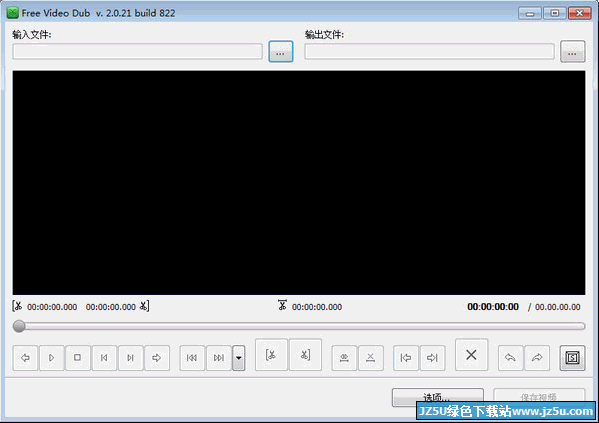Close the Free Video Dub window
The width and height of the screenshot is (599, 423).
pyautogui.click(x=580, y=13)
